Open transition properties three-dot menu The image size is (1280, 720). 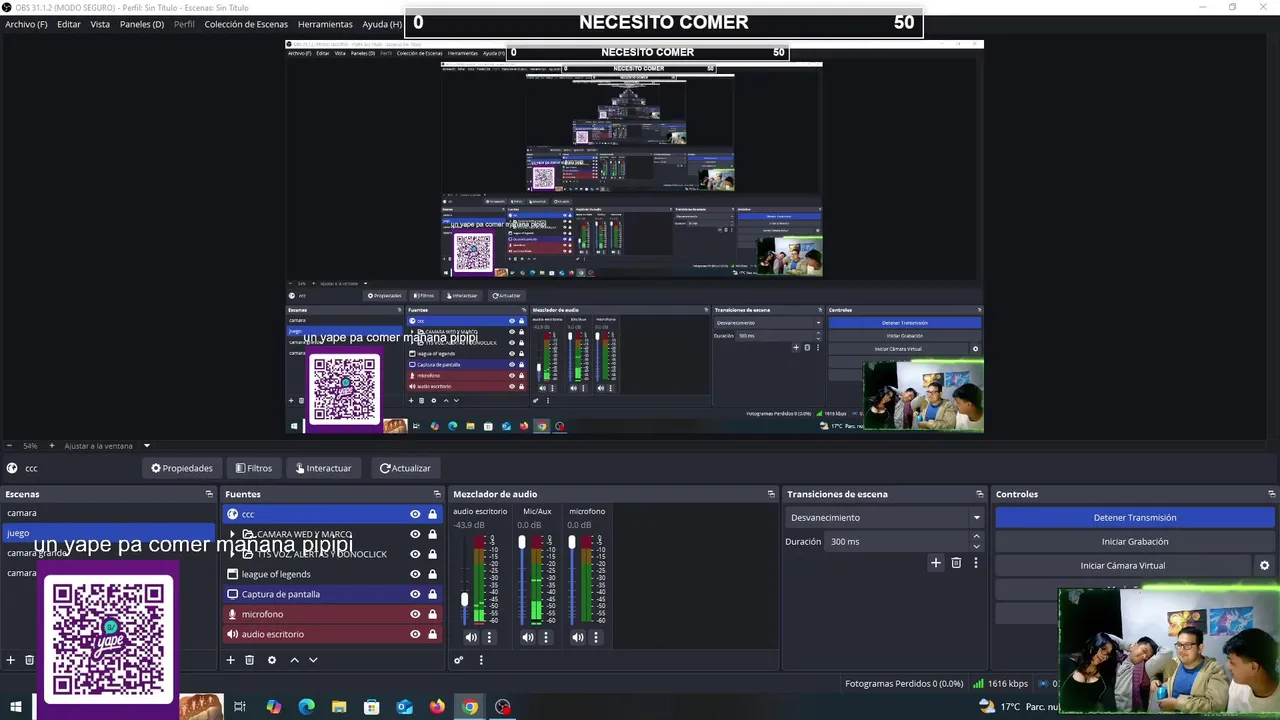pos(976,563)
